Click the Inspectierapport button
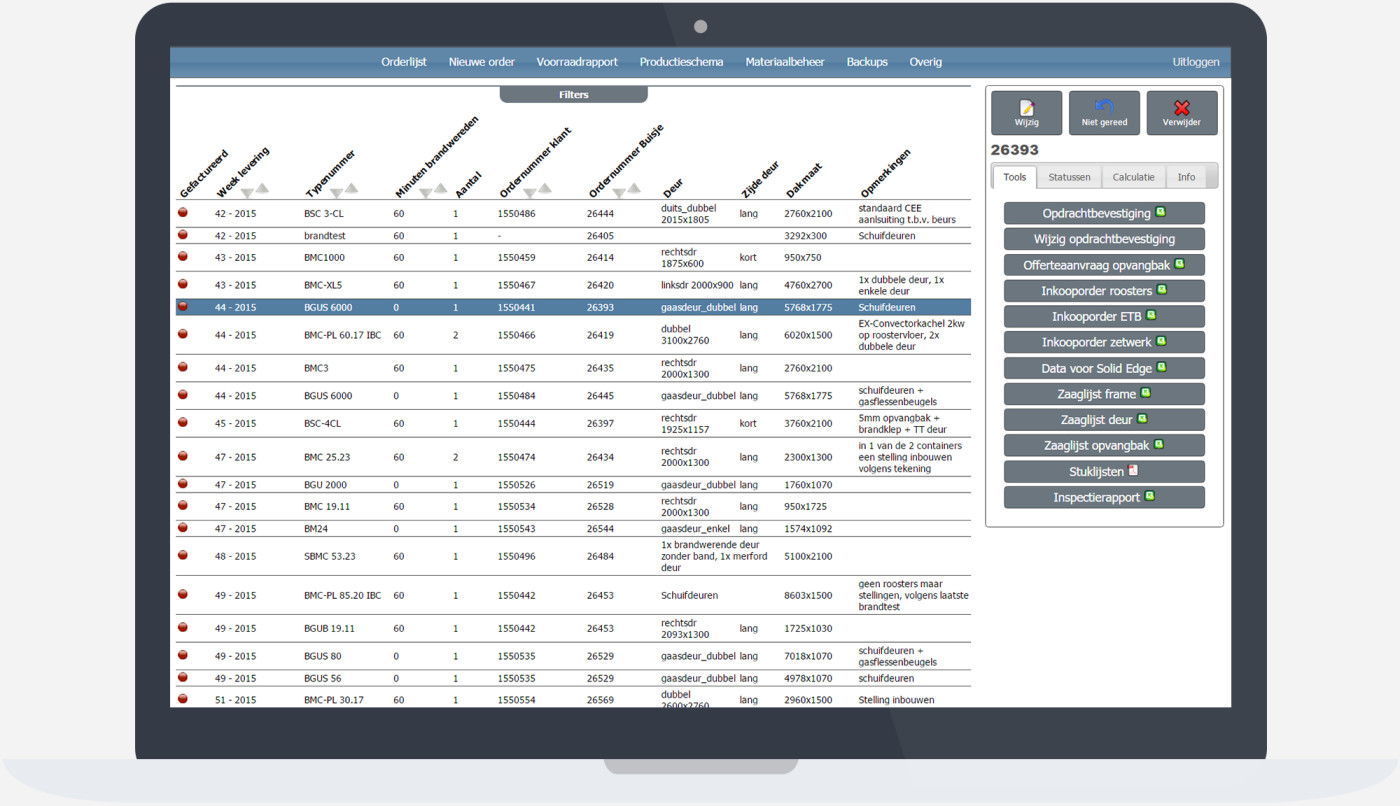1400x806 pixels. 1104,497
